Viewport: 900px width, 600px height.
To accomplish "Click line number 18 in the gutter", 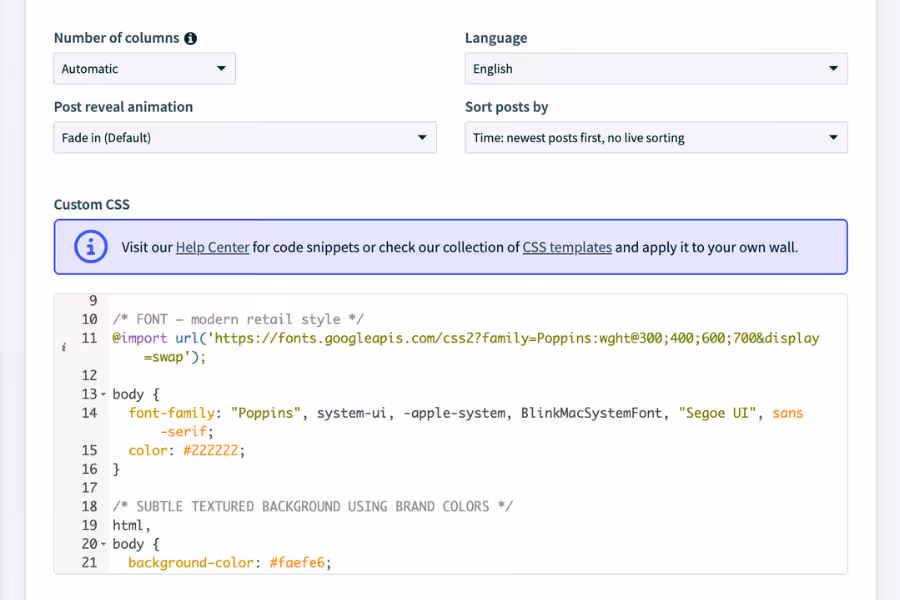I will 90,506.
